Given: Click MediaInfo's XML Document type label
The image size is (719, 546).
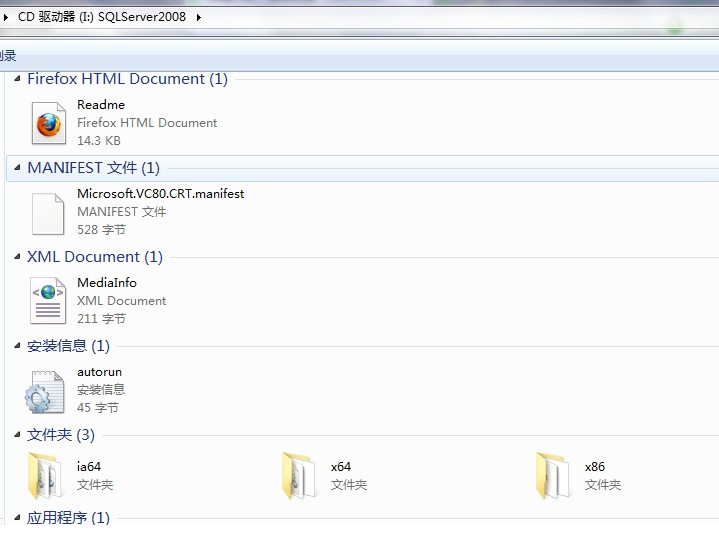Looking at the screenshot, I should click(122, 301).
